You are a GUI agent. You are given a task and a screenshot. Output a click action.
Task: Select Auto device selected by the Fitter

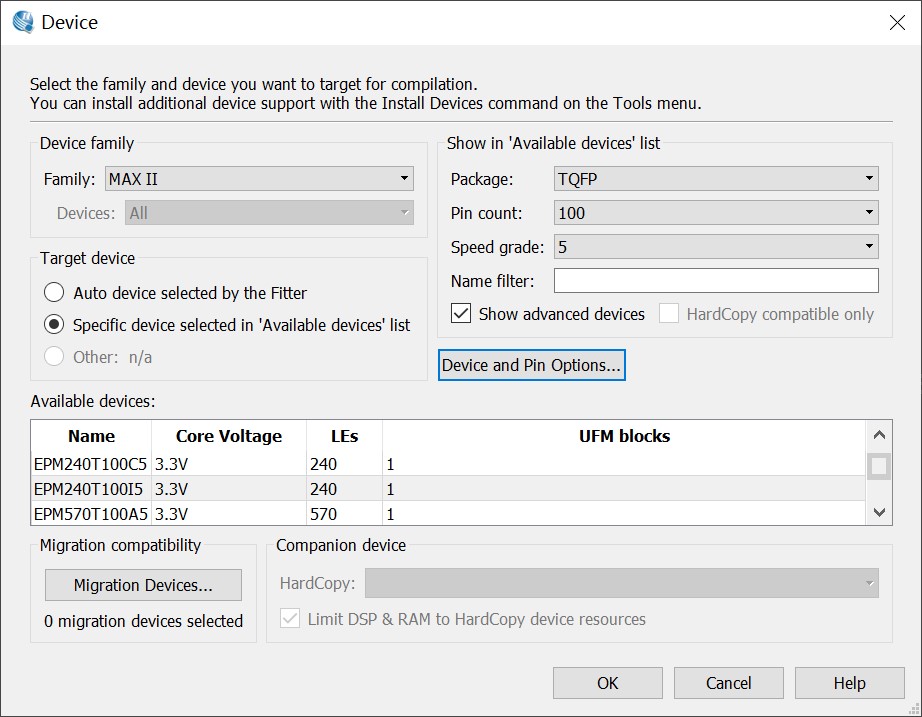click(54, 293)
